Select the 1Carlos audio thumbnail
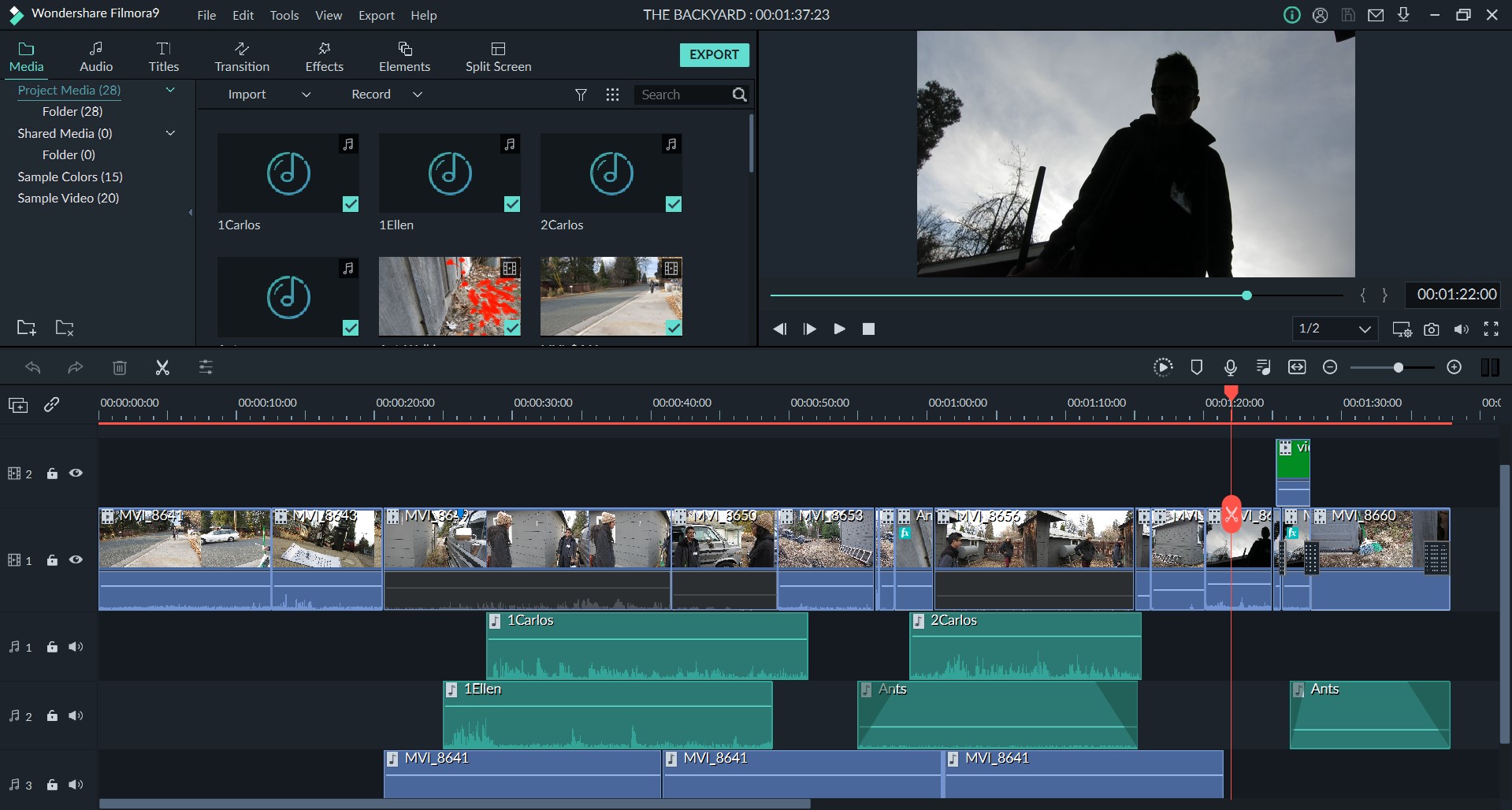Viewport: 1512px width, 810px height. tap(288, 173)
